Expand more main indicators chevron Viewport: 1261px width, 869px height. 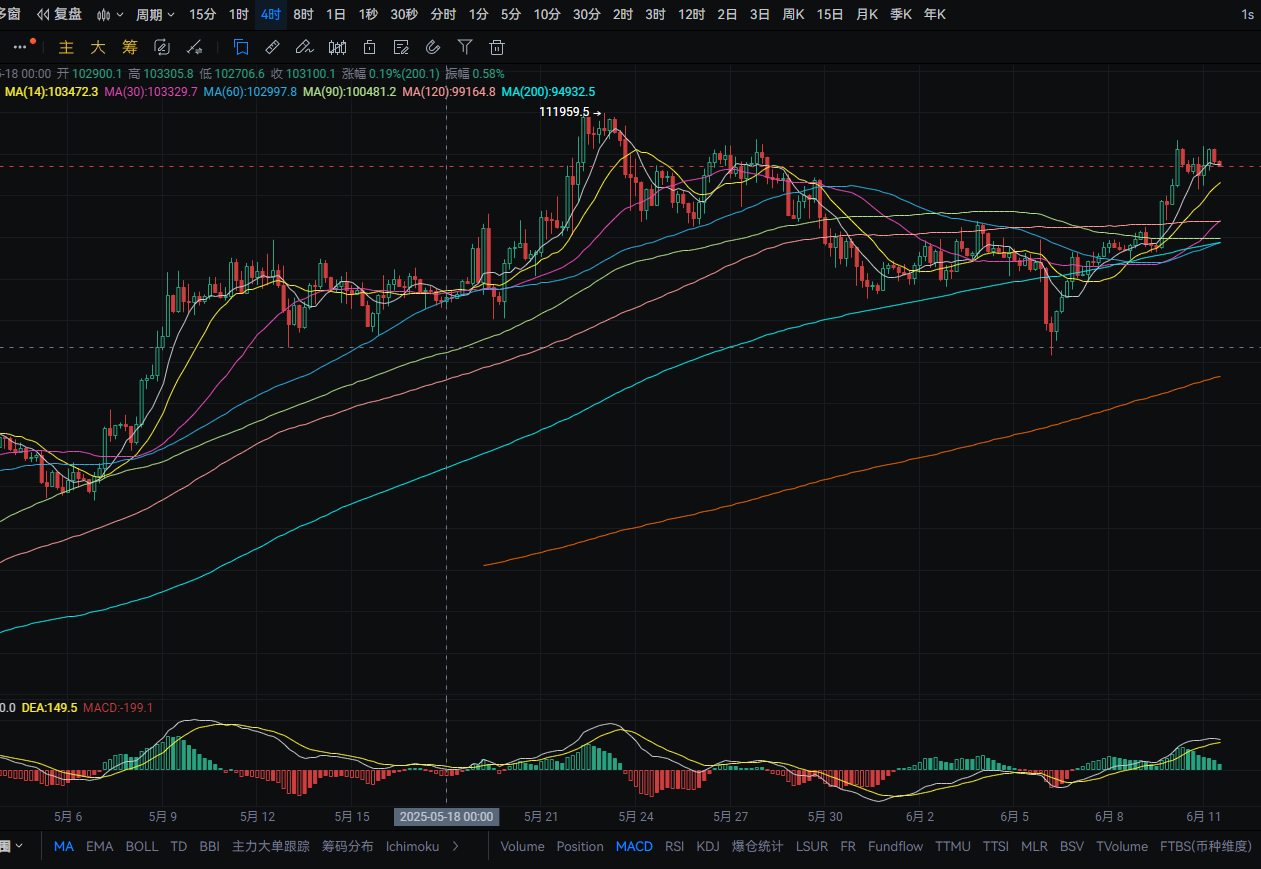tap(456, 846)
